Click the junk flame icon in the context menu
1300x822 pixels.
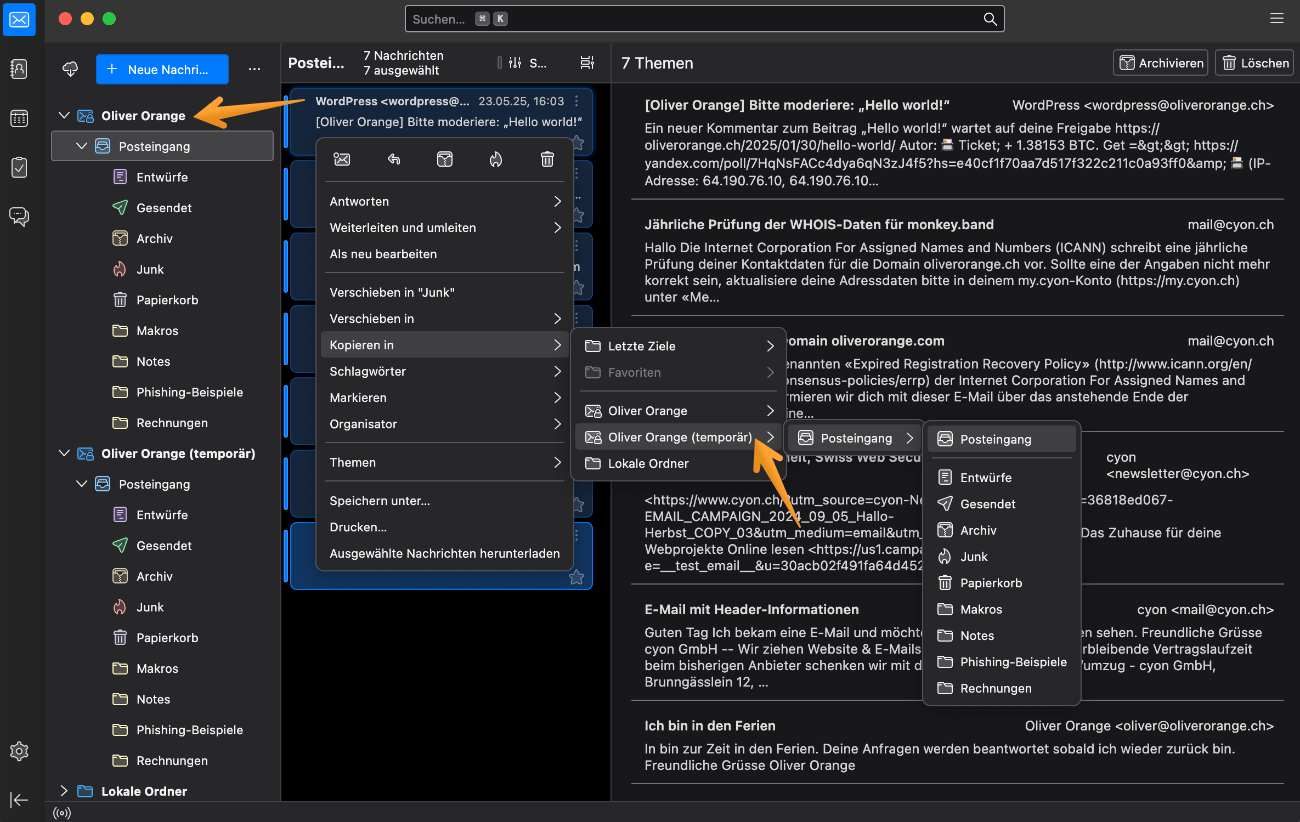point(496,159)
